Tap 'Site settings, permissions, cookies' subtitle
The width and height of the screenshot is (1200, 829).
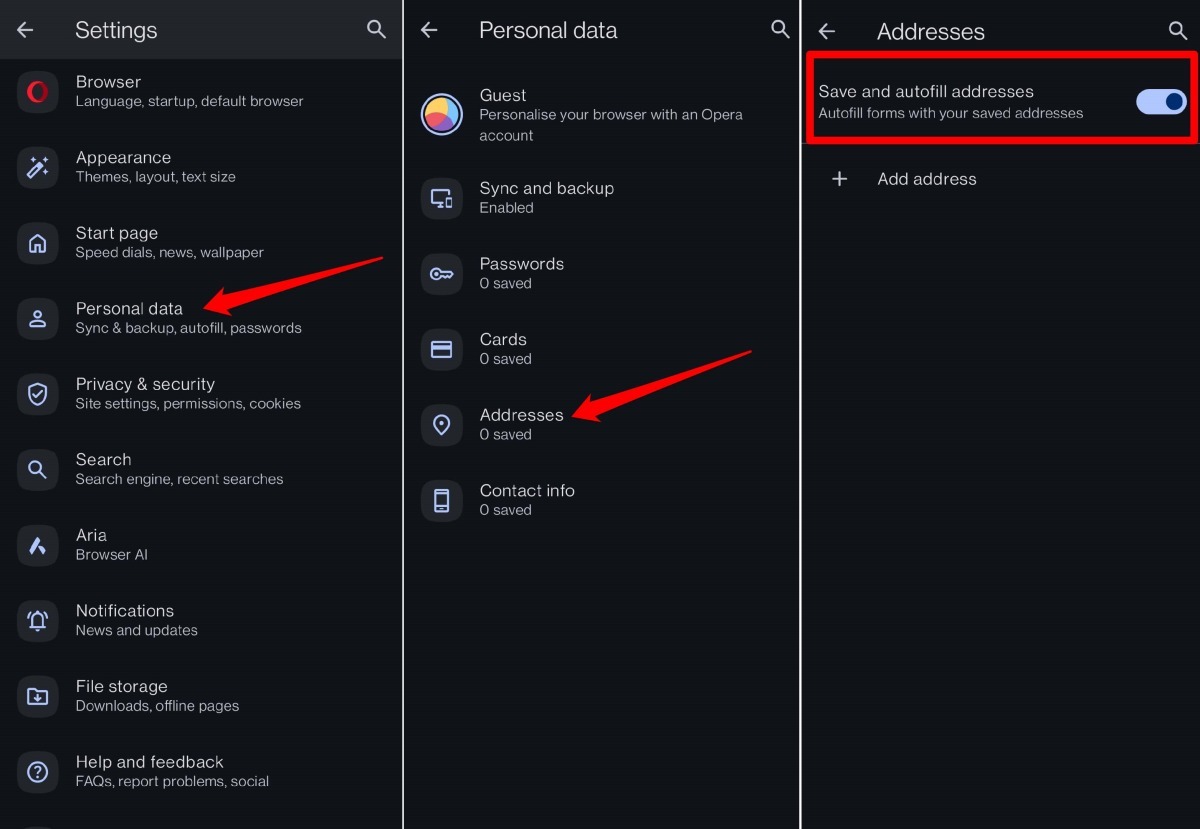[188, 404]
